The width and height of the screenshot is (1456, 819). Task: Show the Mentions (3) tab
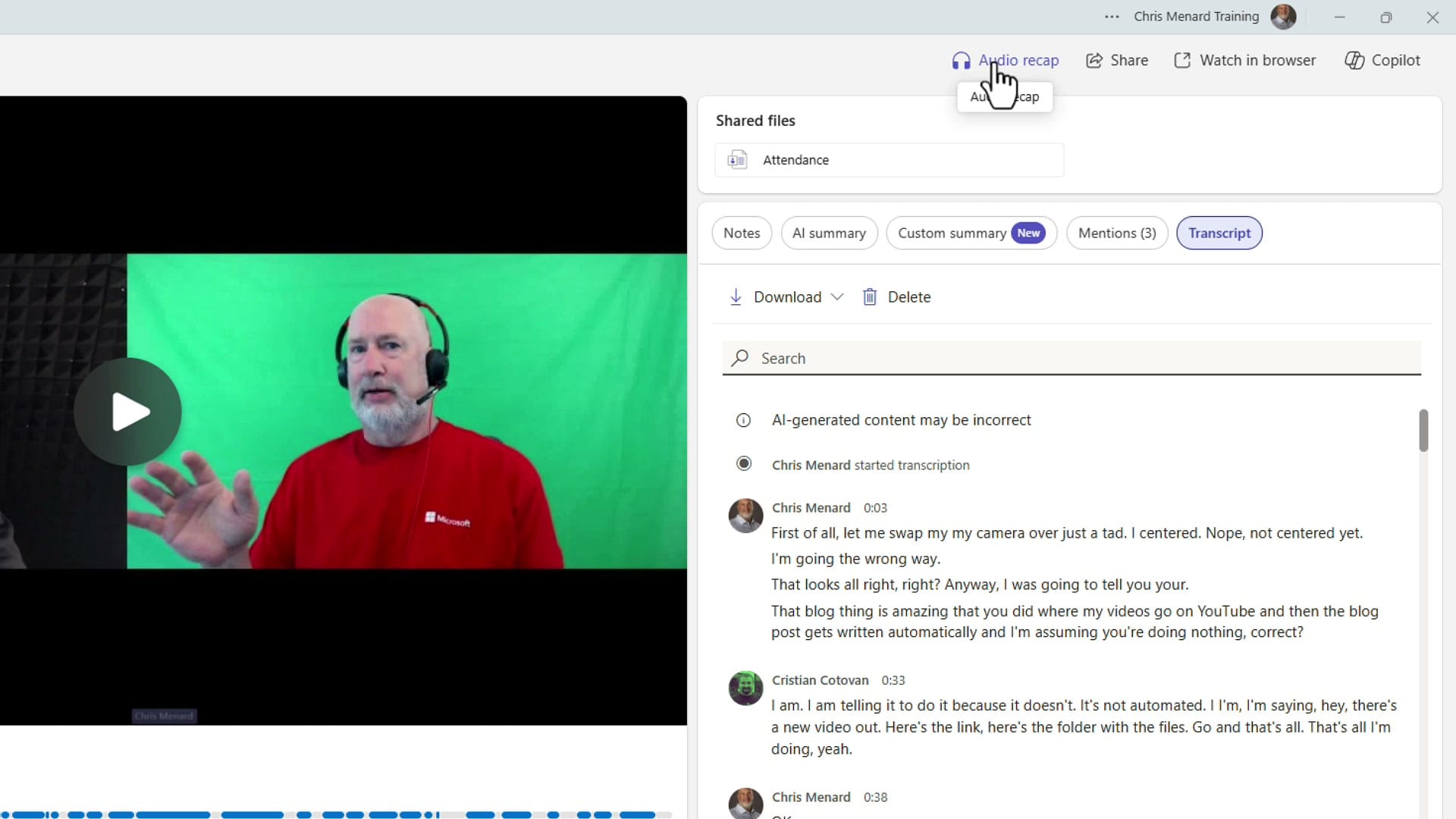1116,233
